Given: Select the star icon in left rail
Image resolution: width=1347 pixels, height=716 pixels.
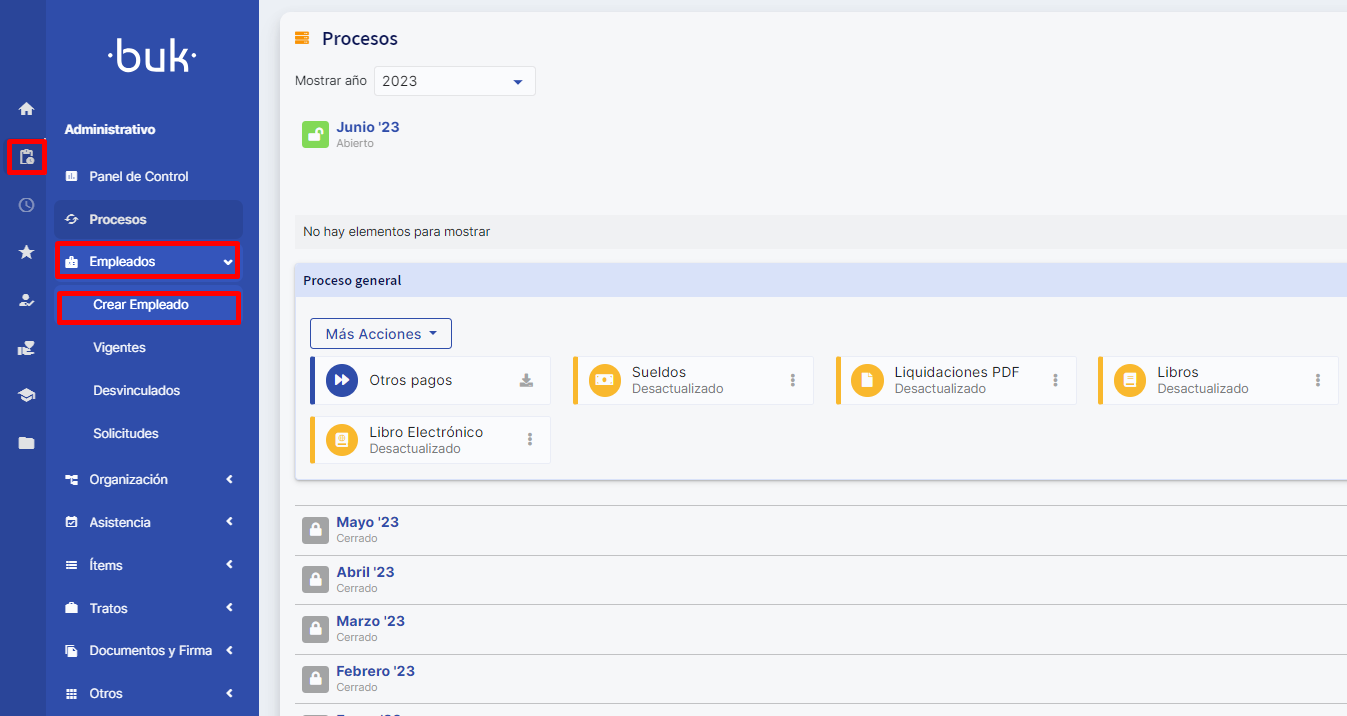Looking at the screenshot, I should [x=27, y=253].
